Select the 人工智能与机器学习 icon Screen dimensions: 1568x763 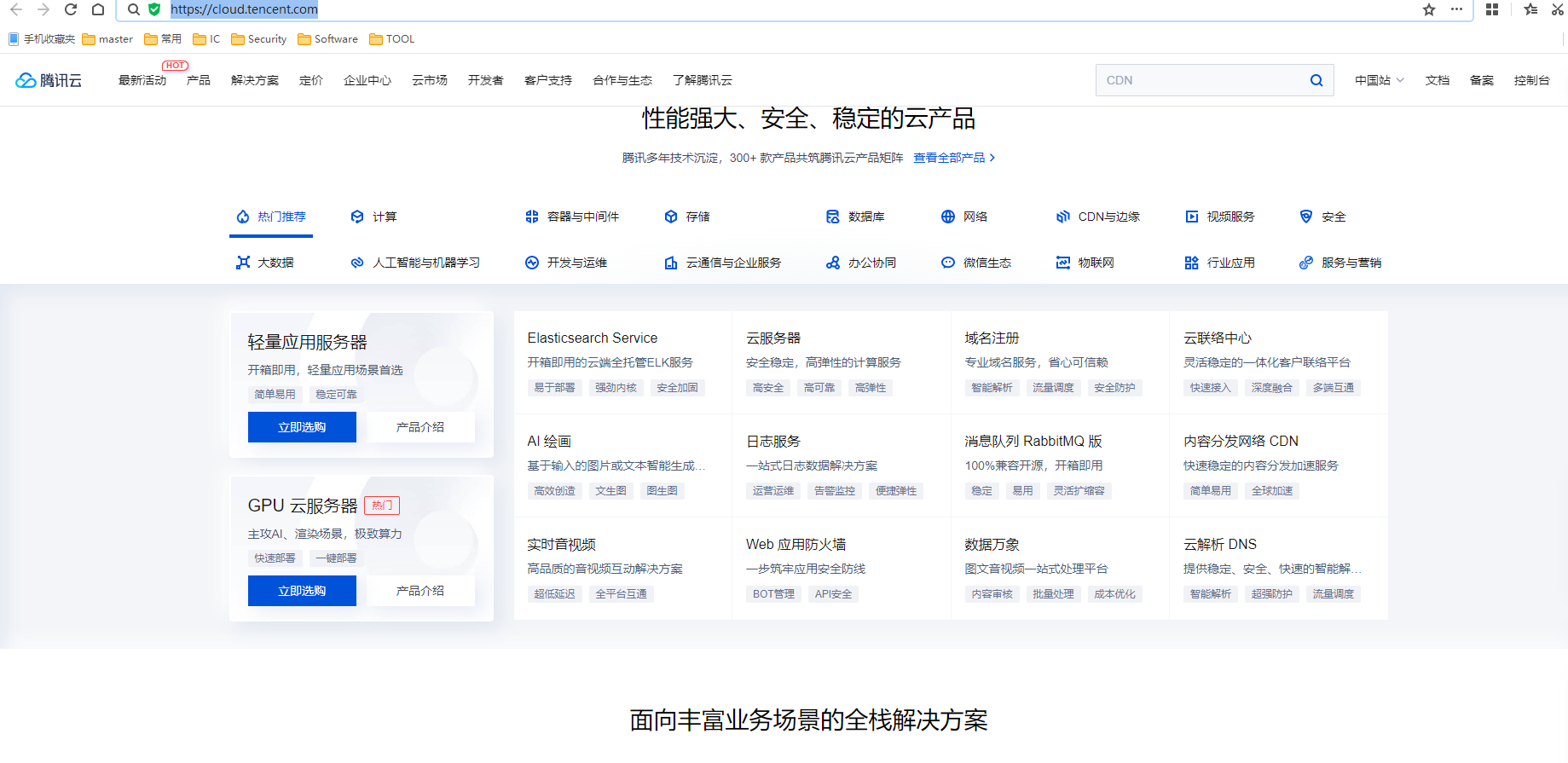(x=357, y=263)
